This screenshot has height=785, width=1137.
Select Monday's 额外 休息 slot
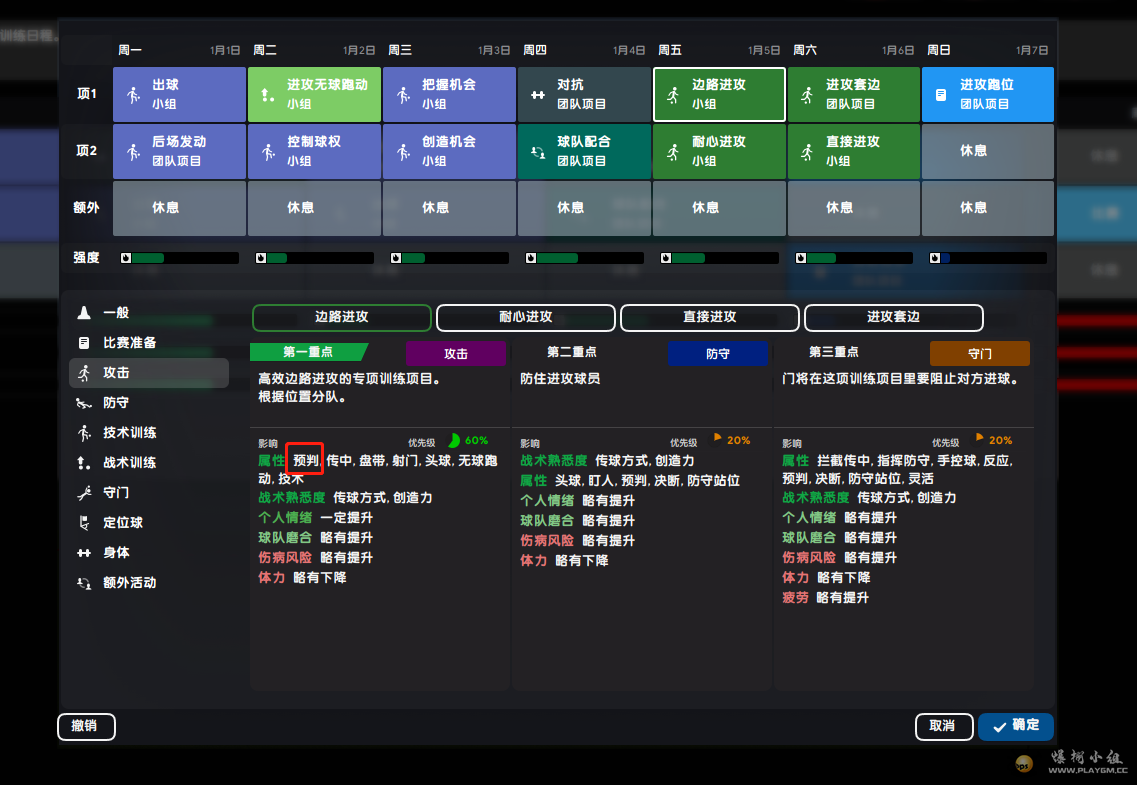(x=179, y=208)
